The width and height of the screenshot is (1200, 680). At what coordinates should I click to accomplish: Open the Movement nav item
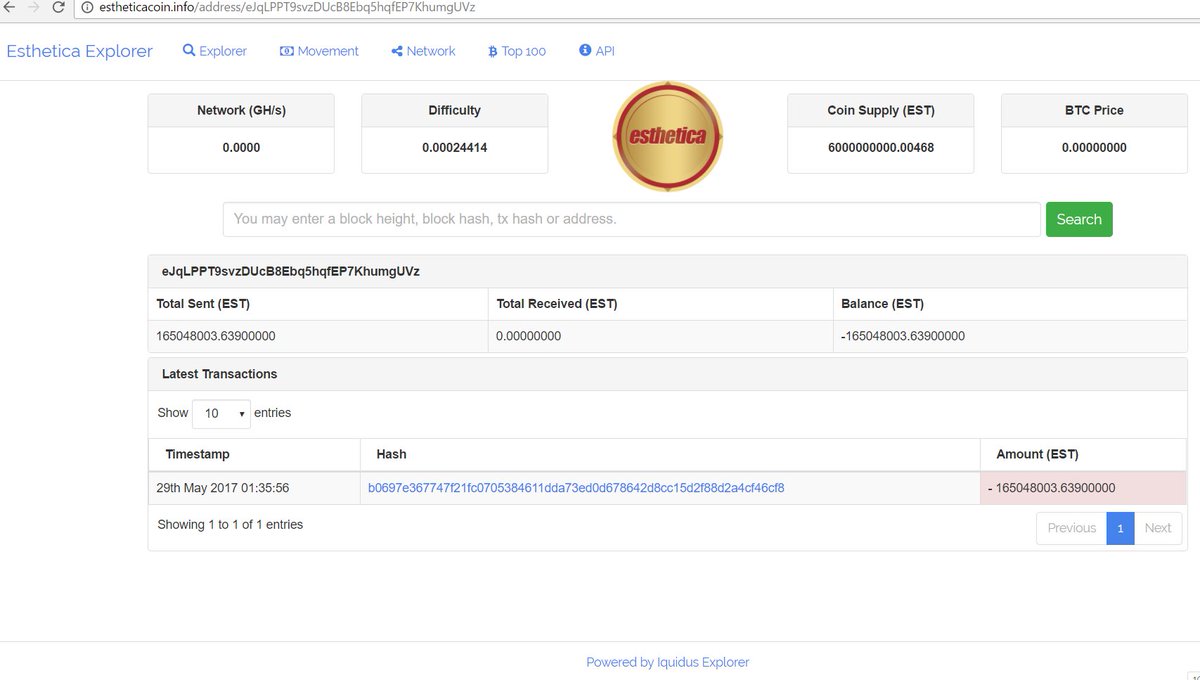pyautogui.click(x=319, y=51)
